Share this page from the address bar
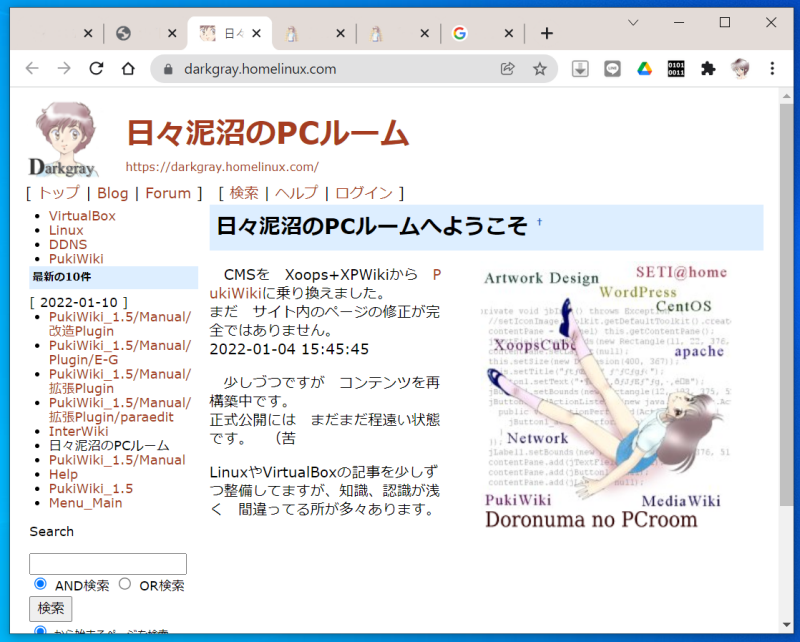The width and height of the screenshot is (800, 642). (x=508, y=68)
